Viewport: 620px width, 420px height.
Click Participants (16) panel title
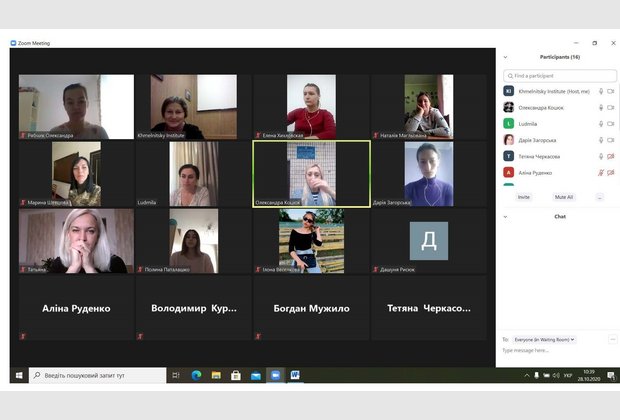[560, 57]
